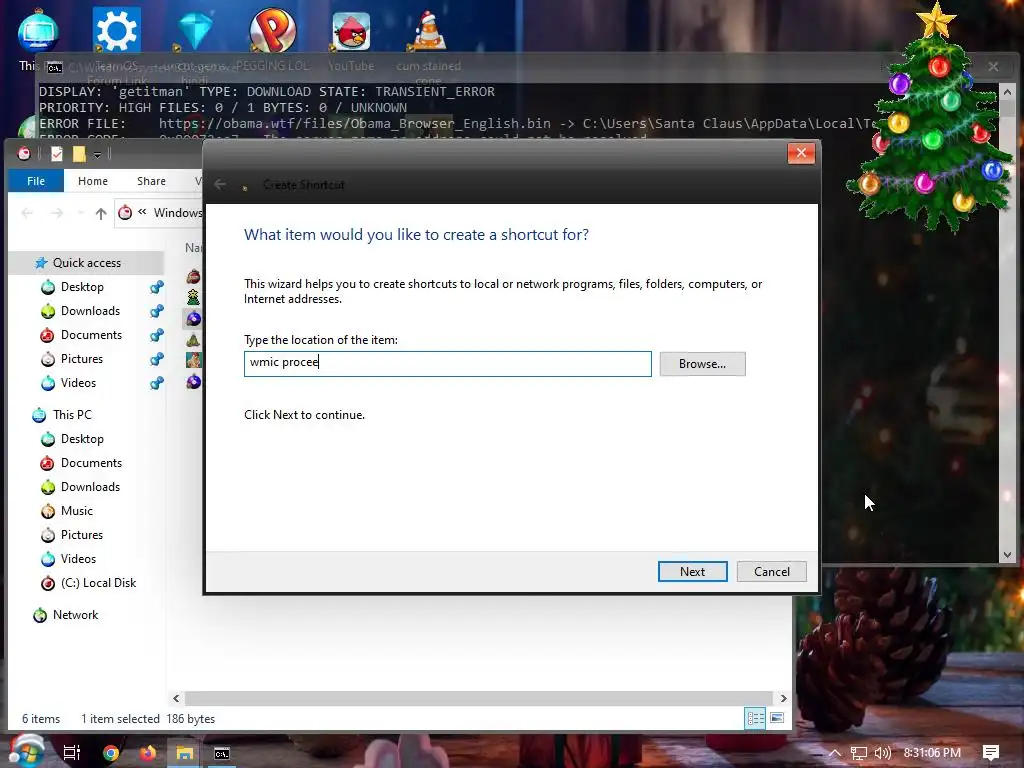Launch Google Chrome from taskbar
The width and height of the screenshot is (1024, 768).
[x=111, y=753]
